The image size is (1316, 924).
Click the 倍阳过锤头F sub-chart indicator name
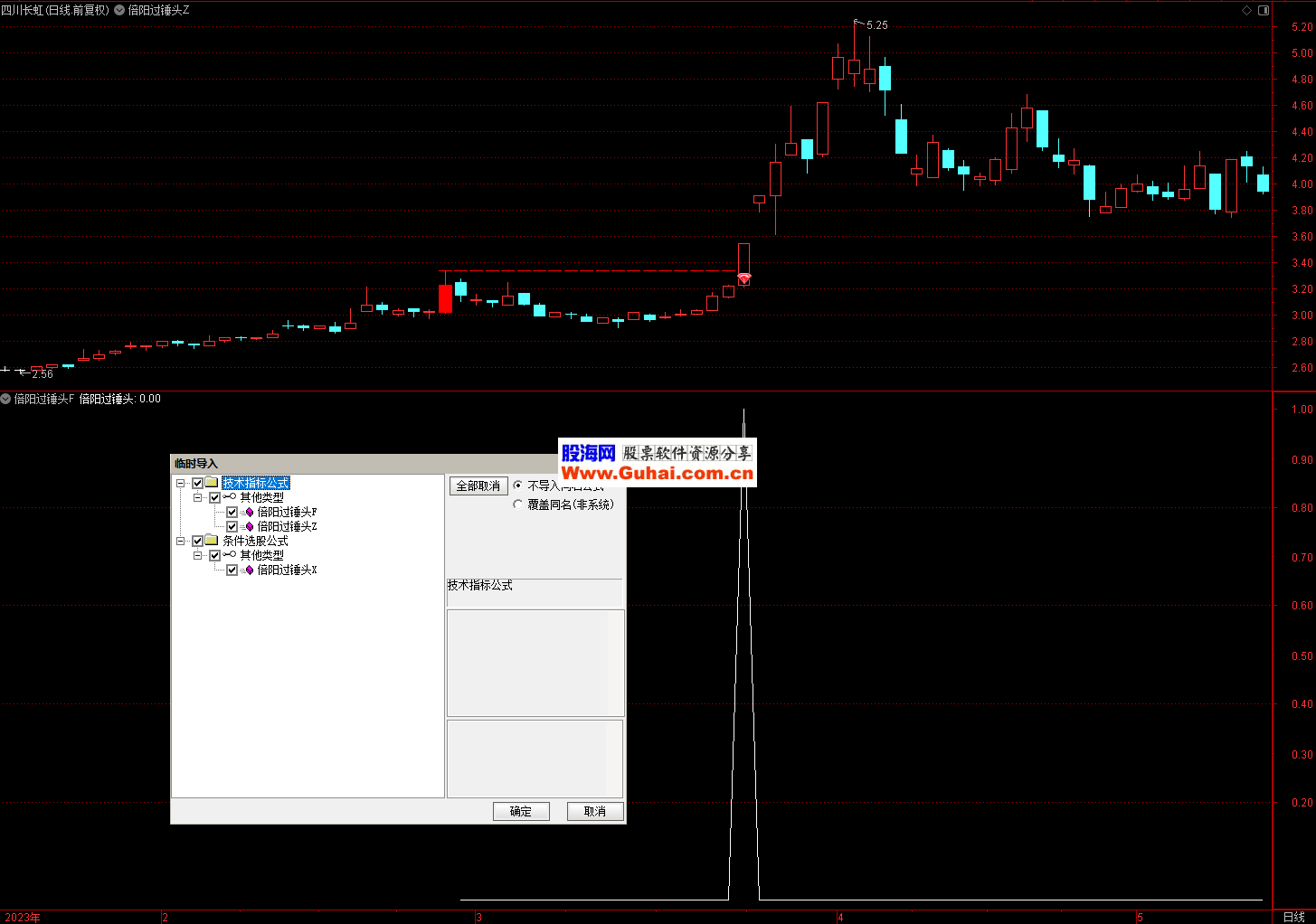[43, 399]
